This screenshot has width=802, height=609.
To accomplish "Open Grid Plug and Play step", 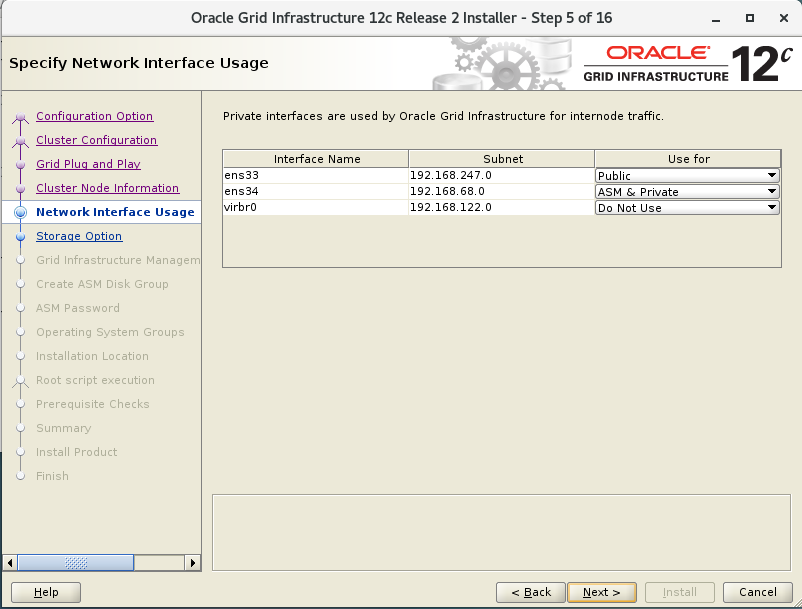I will (x=88, y=164).
